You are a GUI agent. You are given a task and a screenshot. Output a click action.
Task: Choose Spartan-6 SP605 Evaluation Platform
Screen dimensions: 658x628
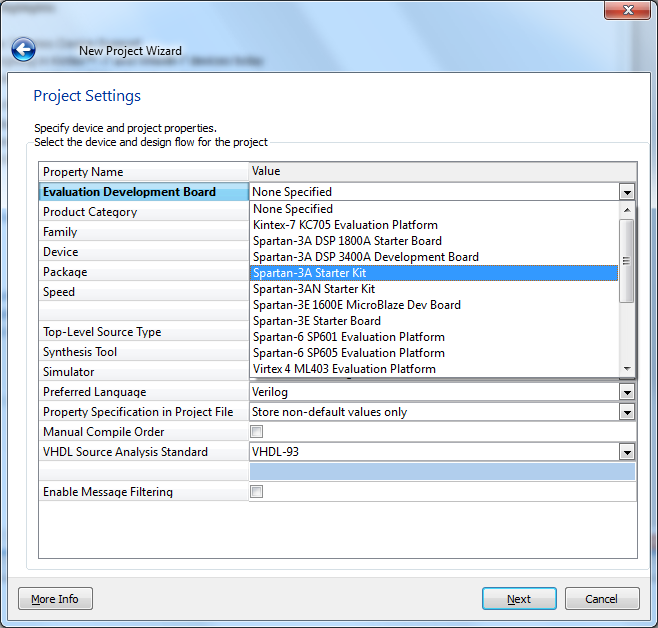coord(434,353)
